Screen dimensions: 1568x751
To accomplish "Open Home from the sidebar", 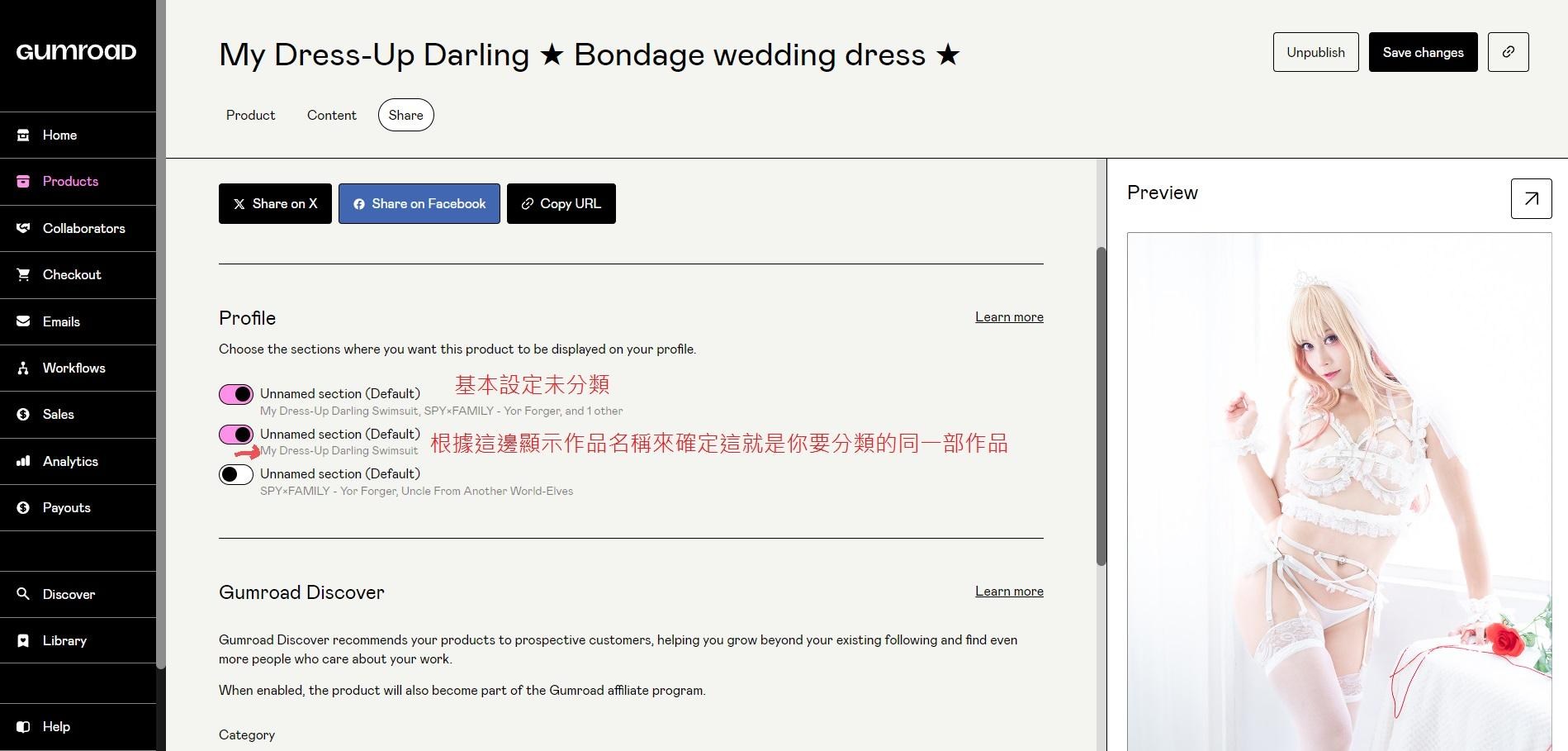I will tap(59, 135).
